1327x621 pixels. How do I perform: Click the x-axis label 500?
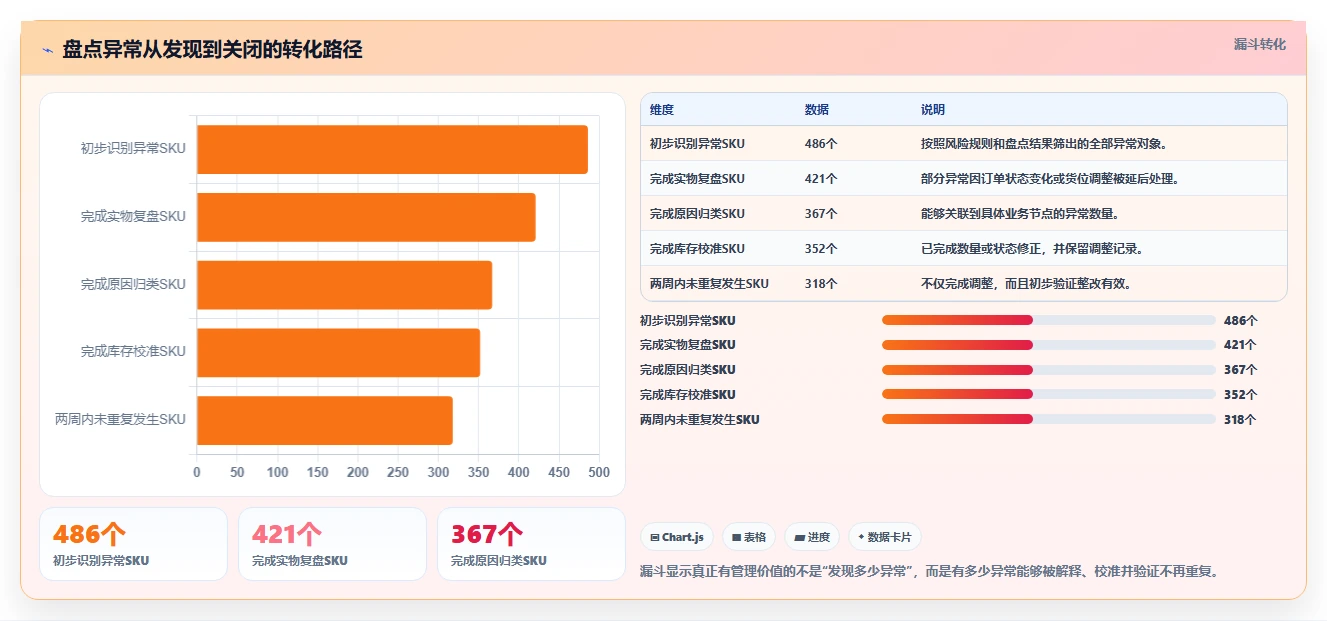pyautogui.click(x=598, y=473)
